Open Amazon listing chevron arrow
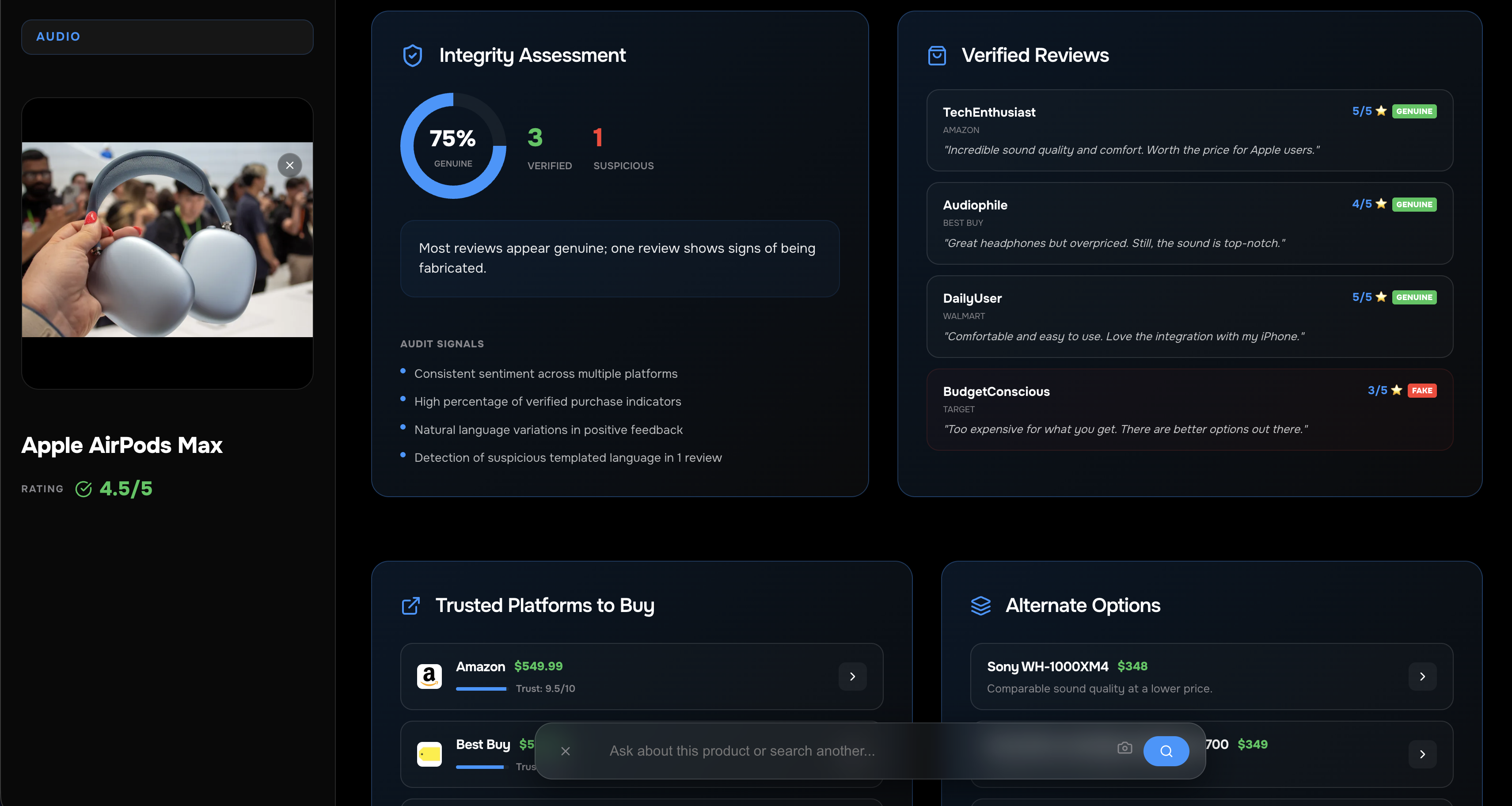 [x=852, y=676]
